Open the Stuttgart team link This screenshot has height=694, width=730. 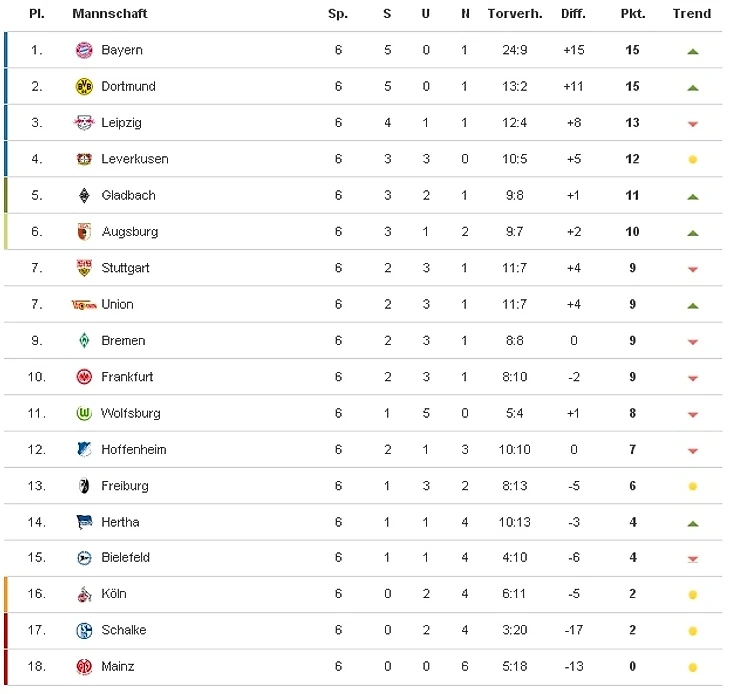click(126, 268)
